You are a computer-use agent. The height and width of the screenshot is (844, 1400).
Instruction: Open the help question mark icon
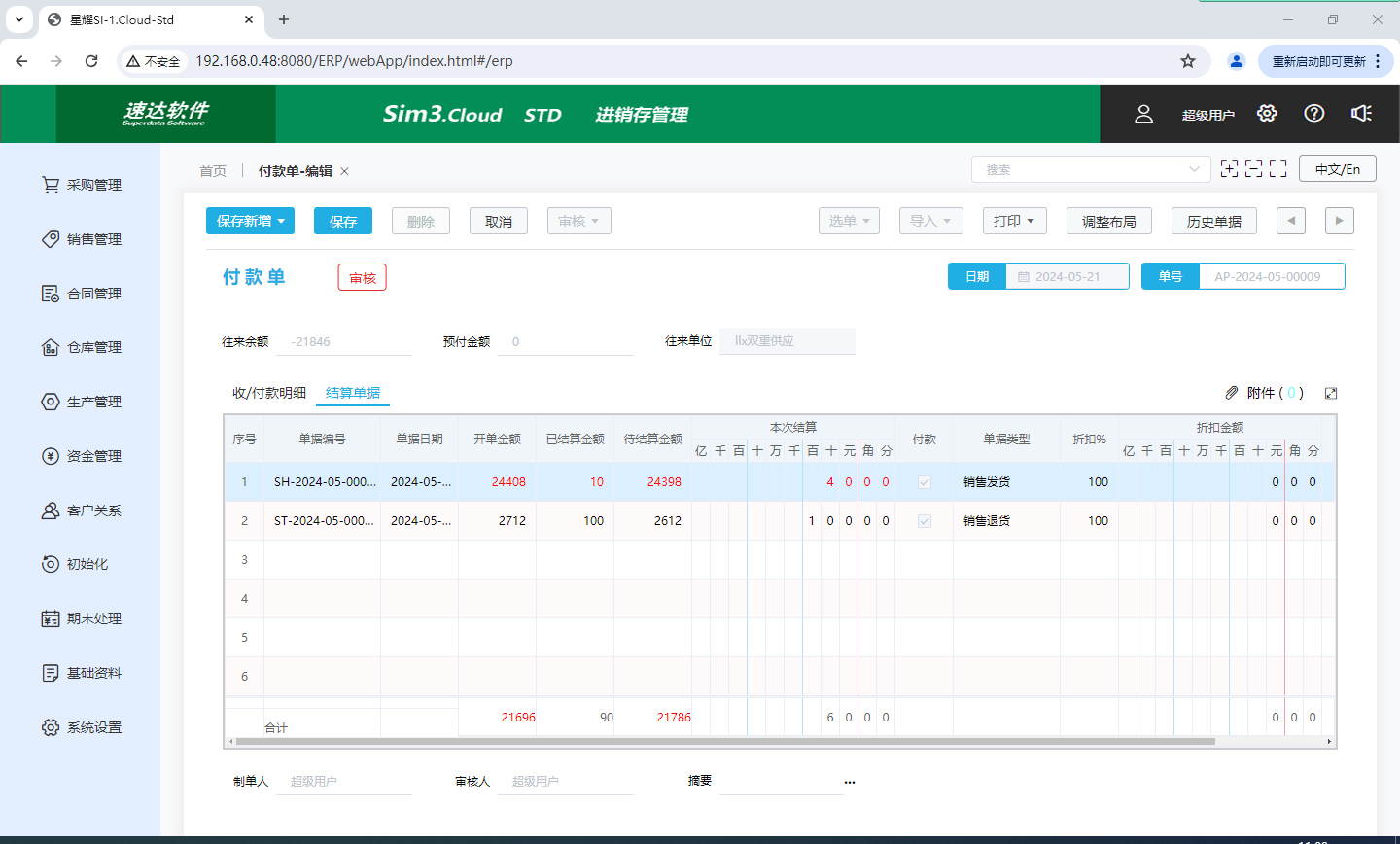pyautogui.click(x=1314, y=114)
